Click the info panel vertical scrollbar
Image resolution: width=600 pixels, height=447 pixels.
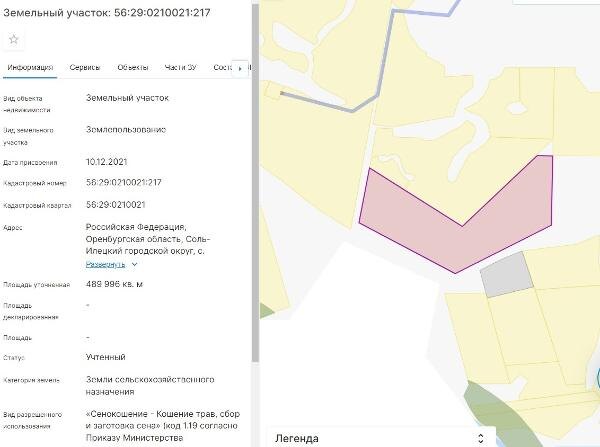tap(256, 184)
